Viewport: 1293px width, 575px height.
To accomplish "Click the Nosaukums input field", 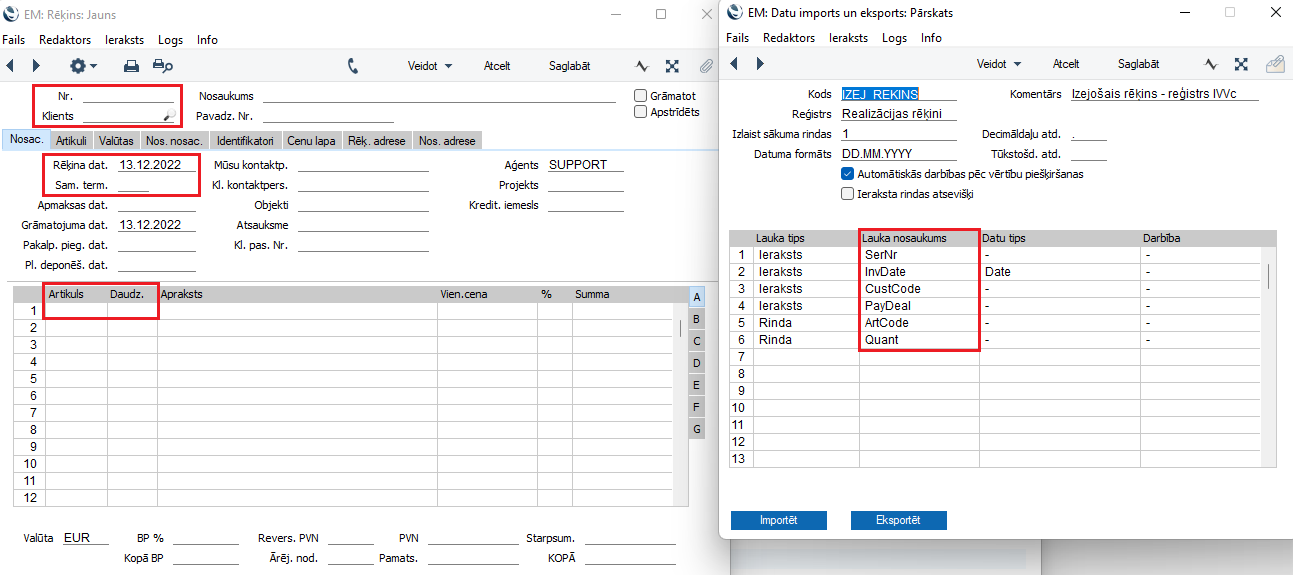I will point(438,97).
